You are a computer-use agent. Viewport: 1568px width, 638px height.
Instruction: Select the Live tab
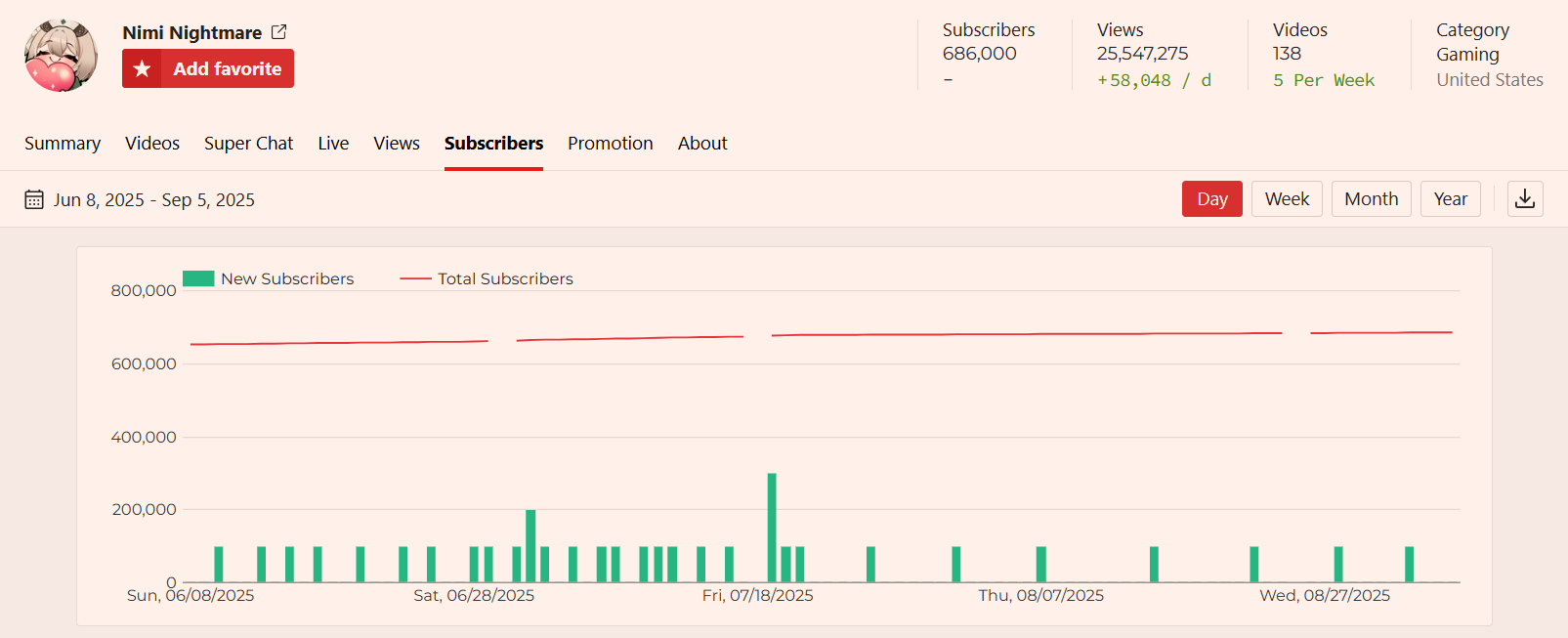[x=333, y=144]
